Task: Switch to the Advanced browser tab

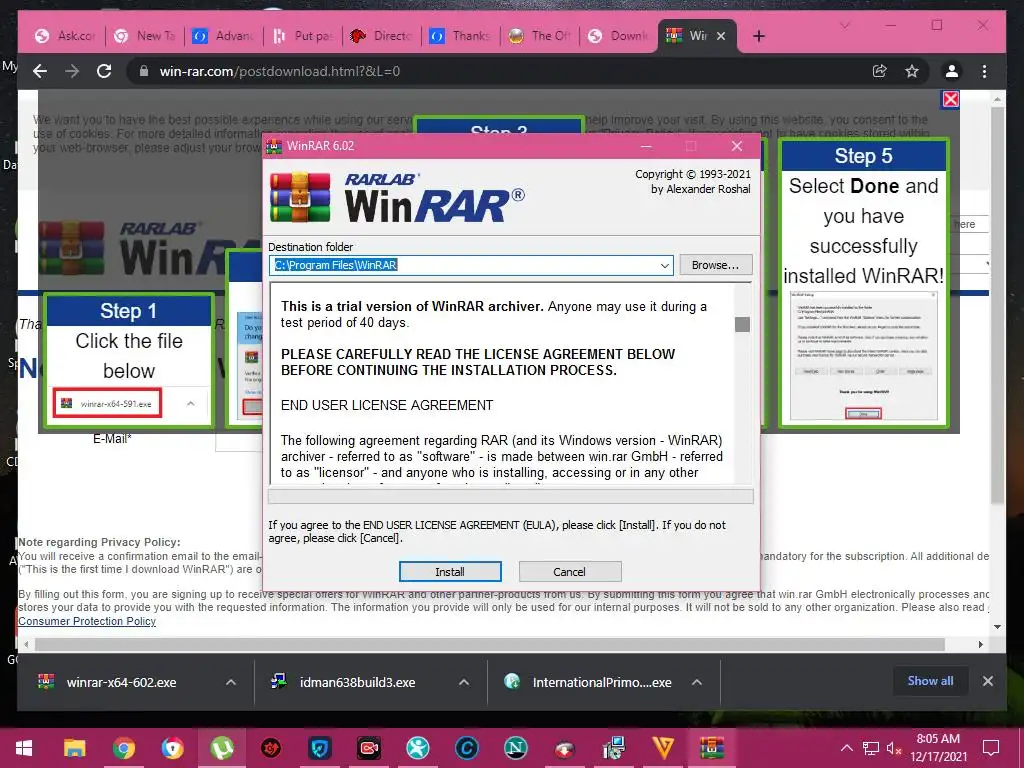Action: 224,36
